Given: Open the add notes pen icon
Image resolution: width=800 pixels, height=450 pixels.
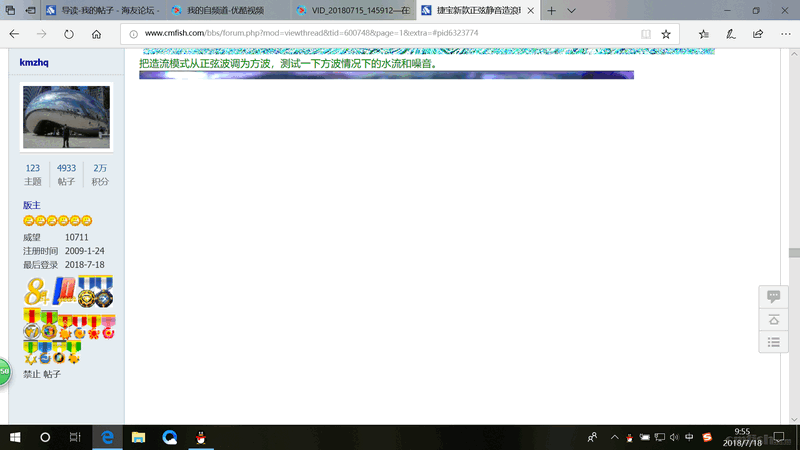Looking at the screenshot, I should 731,34.
